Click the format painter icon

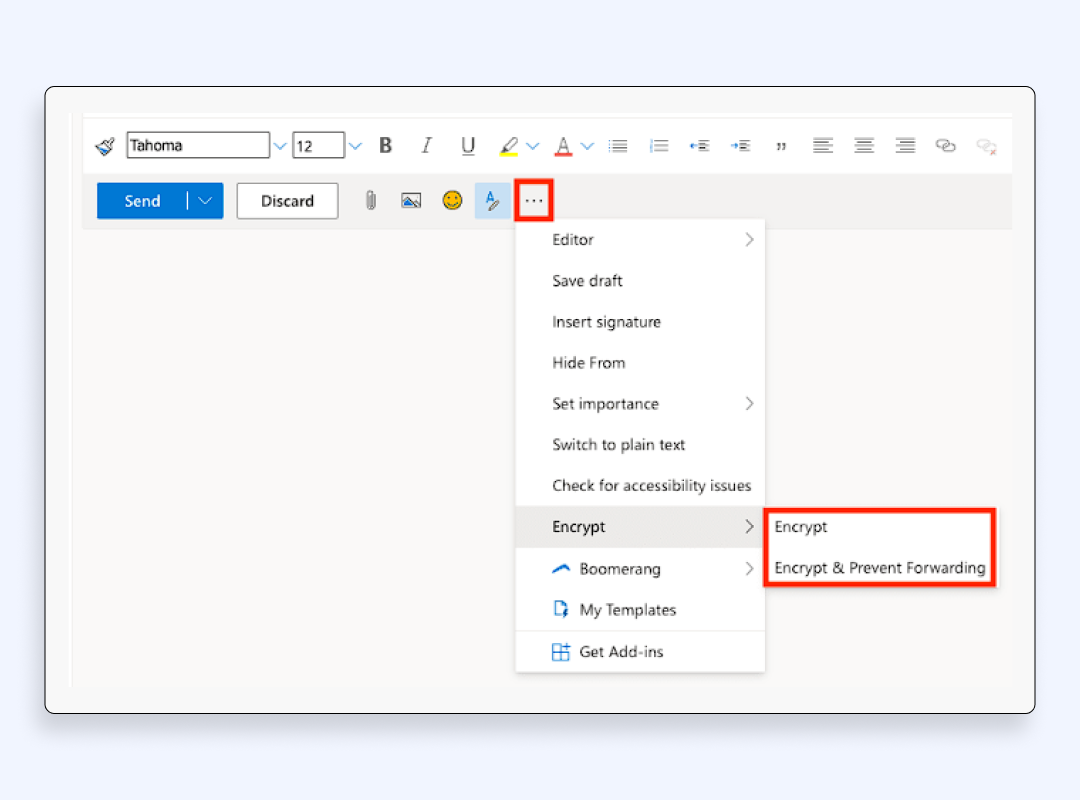[x=105, y=146]
